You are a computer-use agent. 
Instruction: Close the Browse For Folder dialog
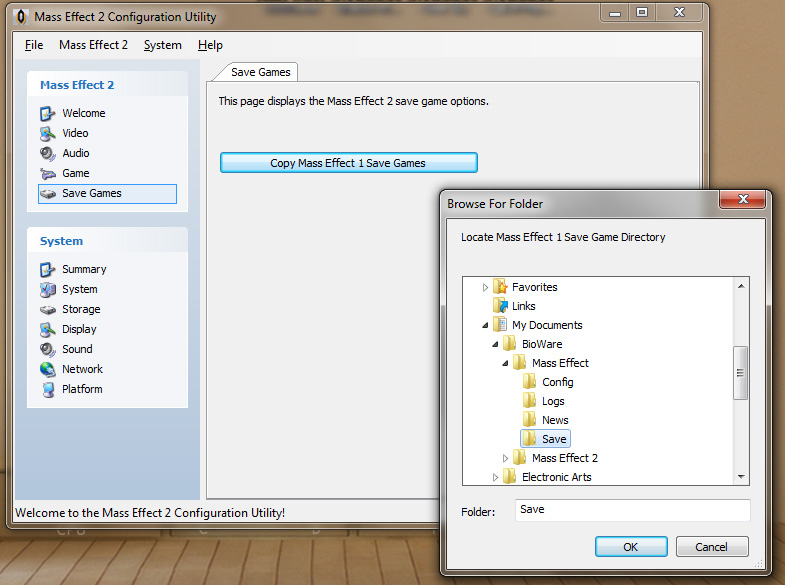[x=742, y=199]
